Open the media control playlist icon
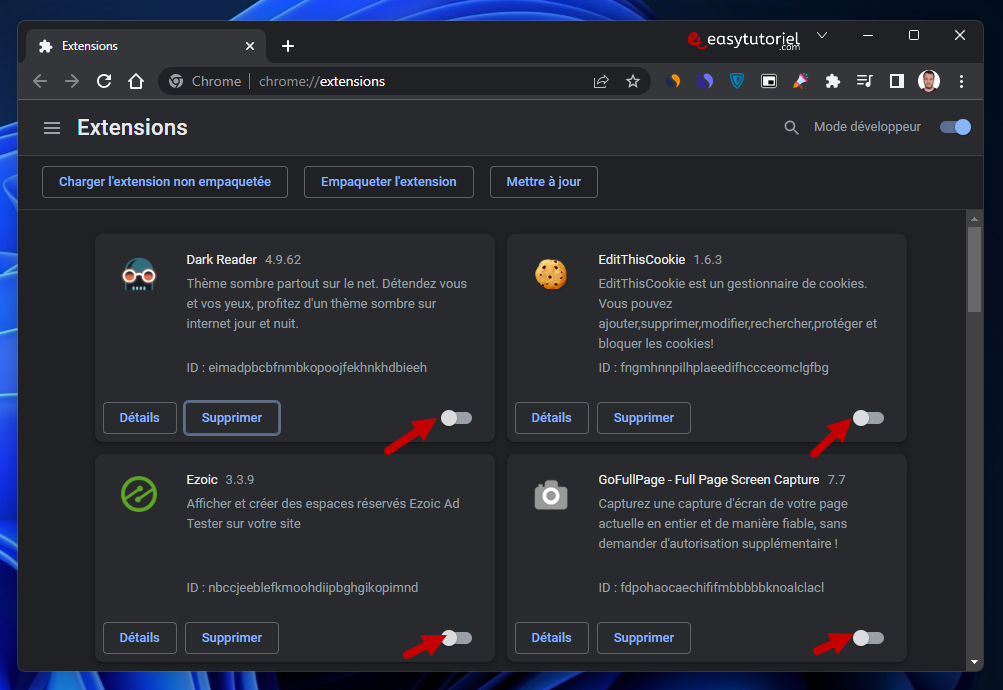Viewport: 1003px width, 690px height. tap(865, 81)
